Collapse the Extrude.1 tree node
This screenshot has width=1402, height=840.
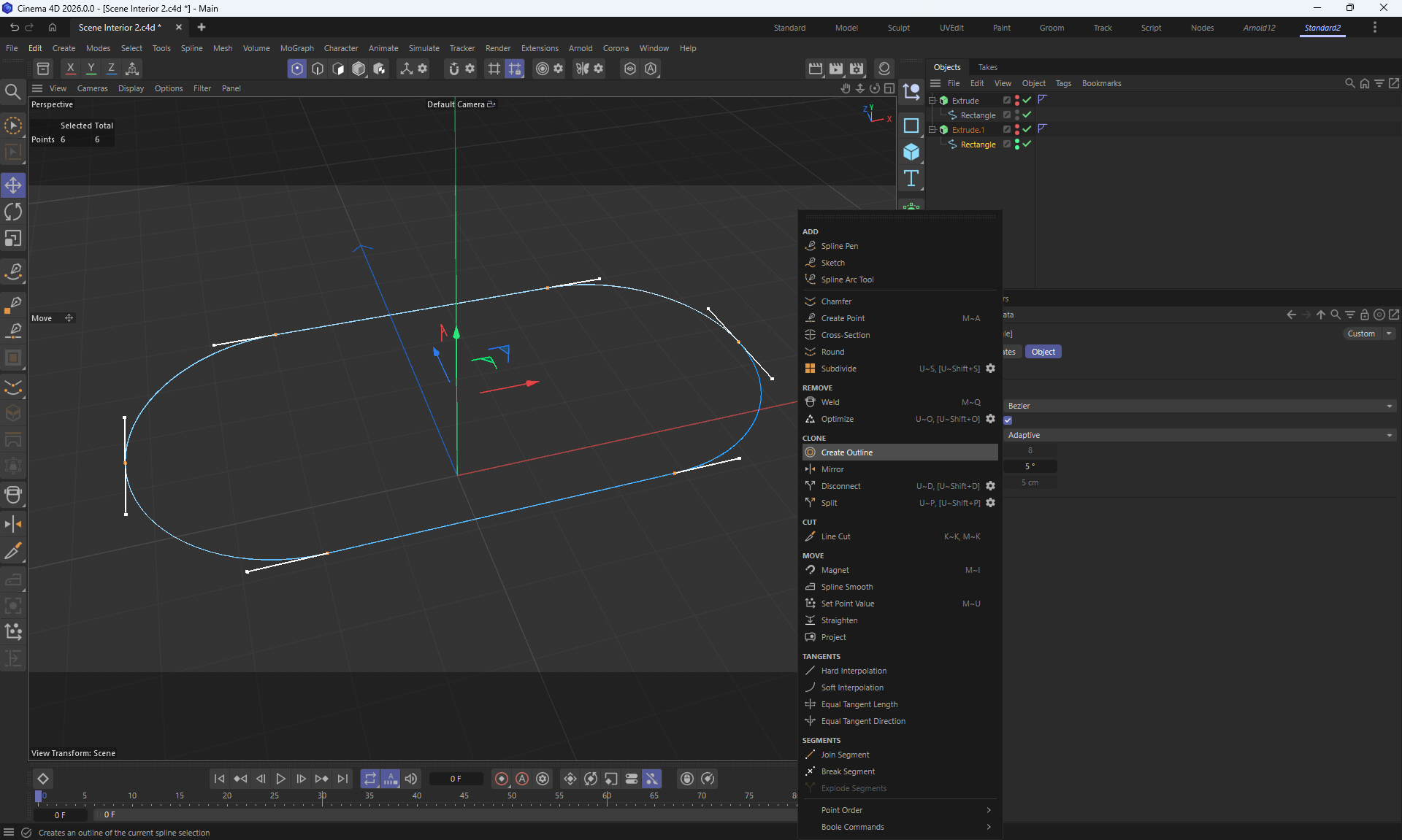(x=932, y=129)
